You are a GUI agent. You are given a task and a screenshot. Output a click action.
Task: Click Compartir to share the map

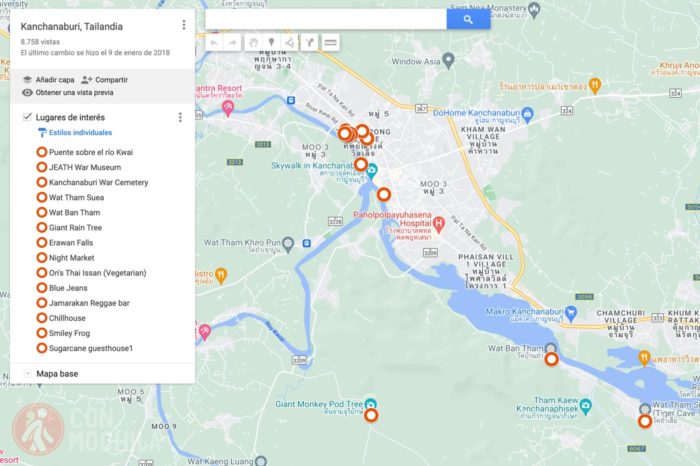(x=104, y=80)
